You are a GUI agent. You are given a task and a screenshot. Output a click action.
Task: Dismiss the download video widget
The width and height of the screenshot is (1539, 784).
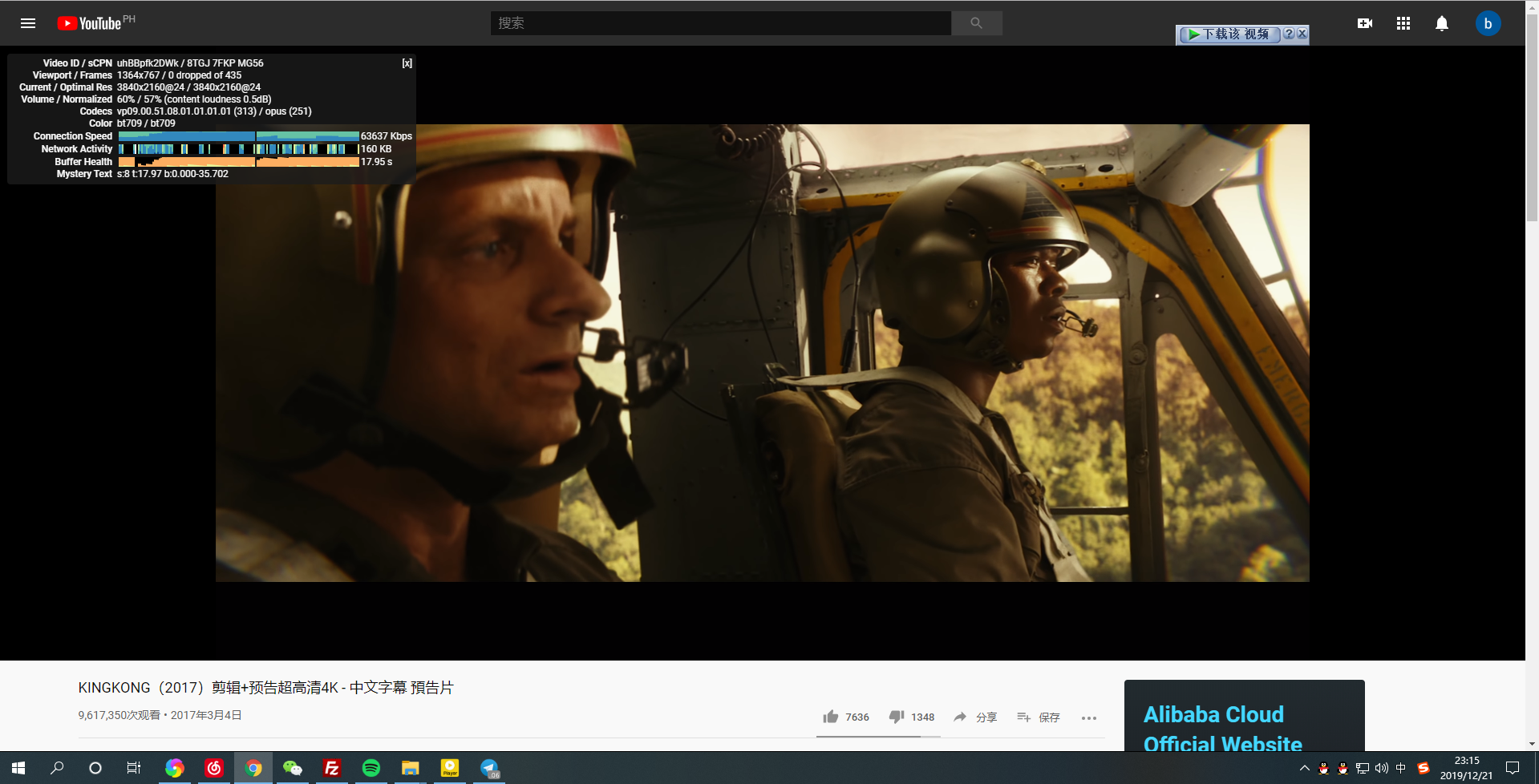click(1302, 34)
